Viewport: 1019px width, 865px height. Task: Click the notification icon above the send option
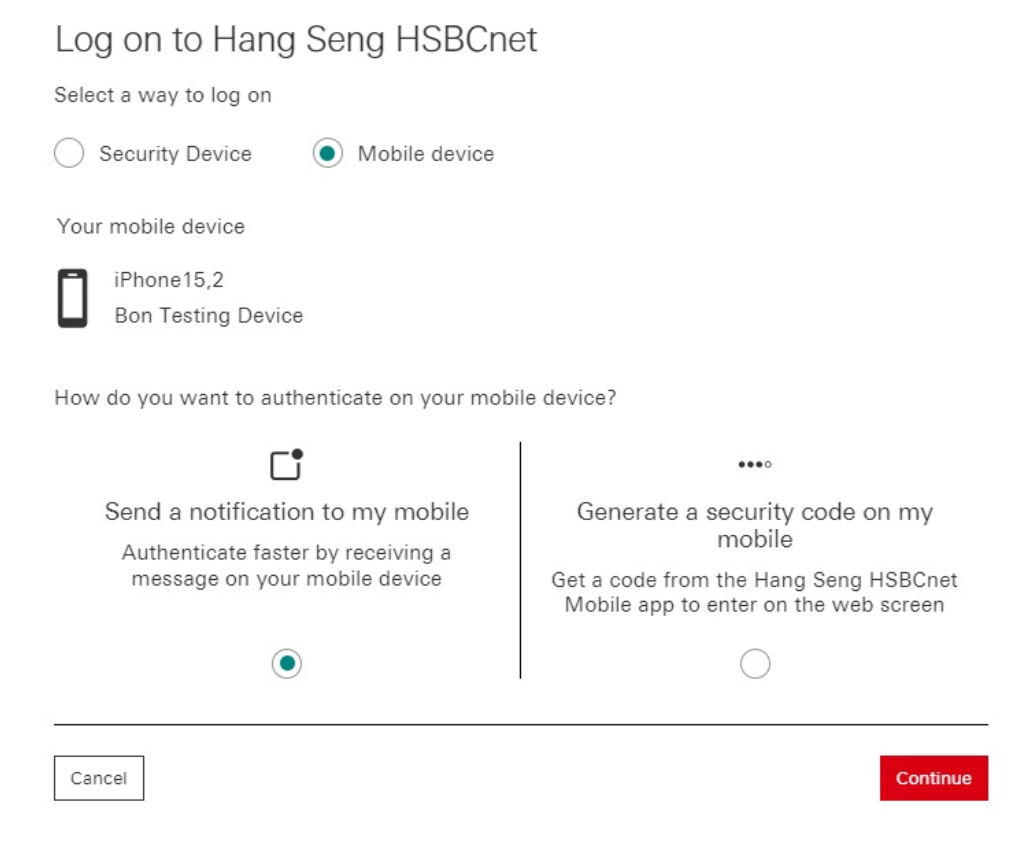286,462
